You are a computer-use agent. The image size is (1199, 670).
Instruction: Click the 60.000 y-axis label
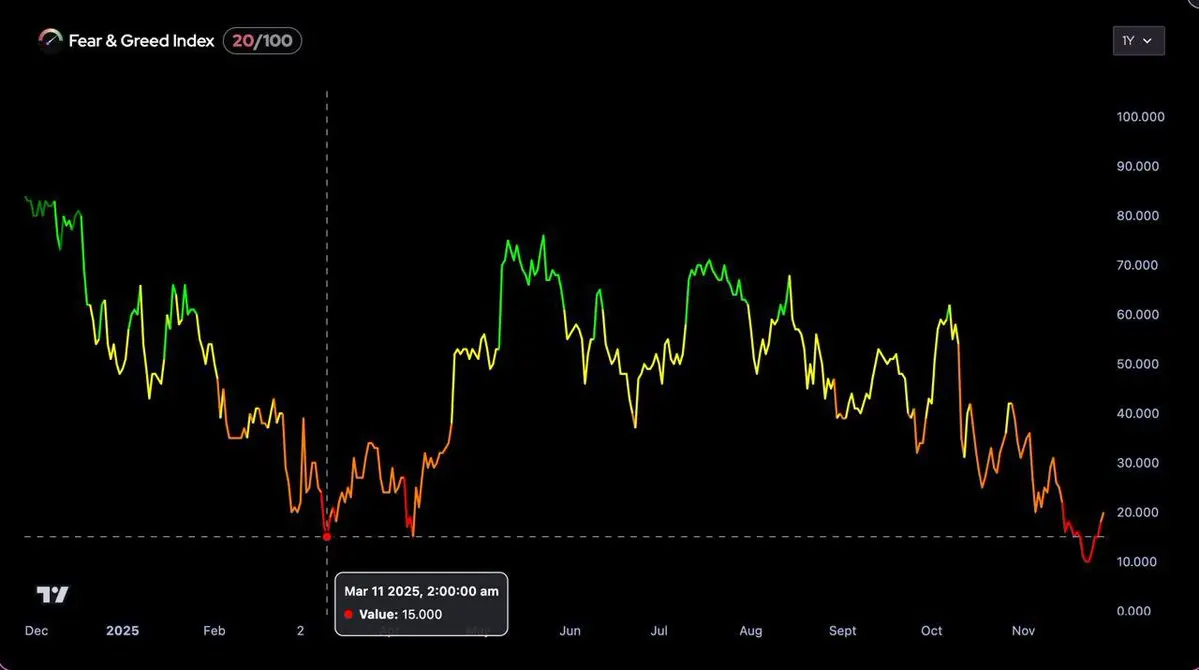(1137, 314)
